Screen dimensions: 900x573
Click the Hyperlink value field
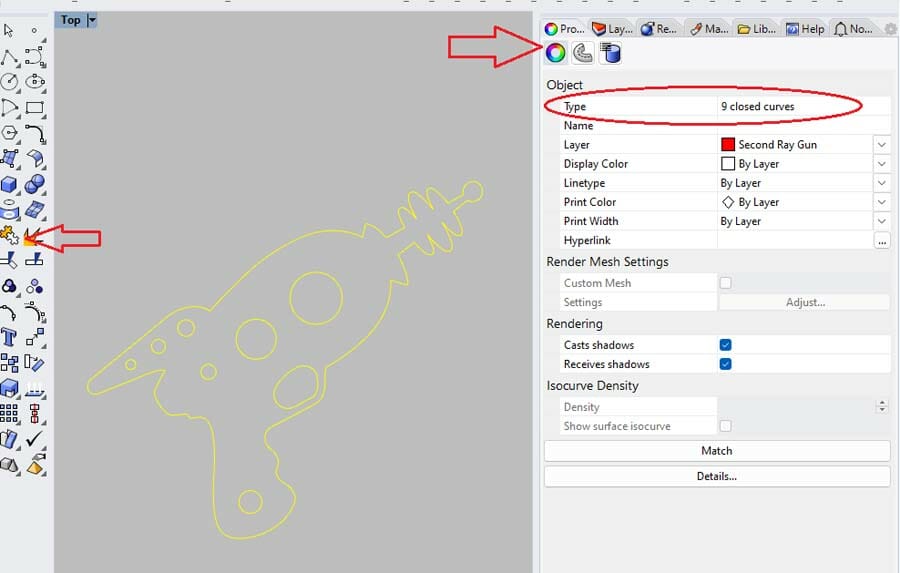[x=796, y=241]
